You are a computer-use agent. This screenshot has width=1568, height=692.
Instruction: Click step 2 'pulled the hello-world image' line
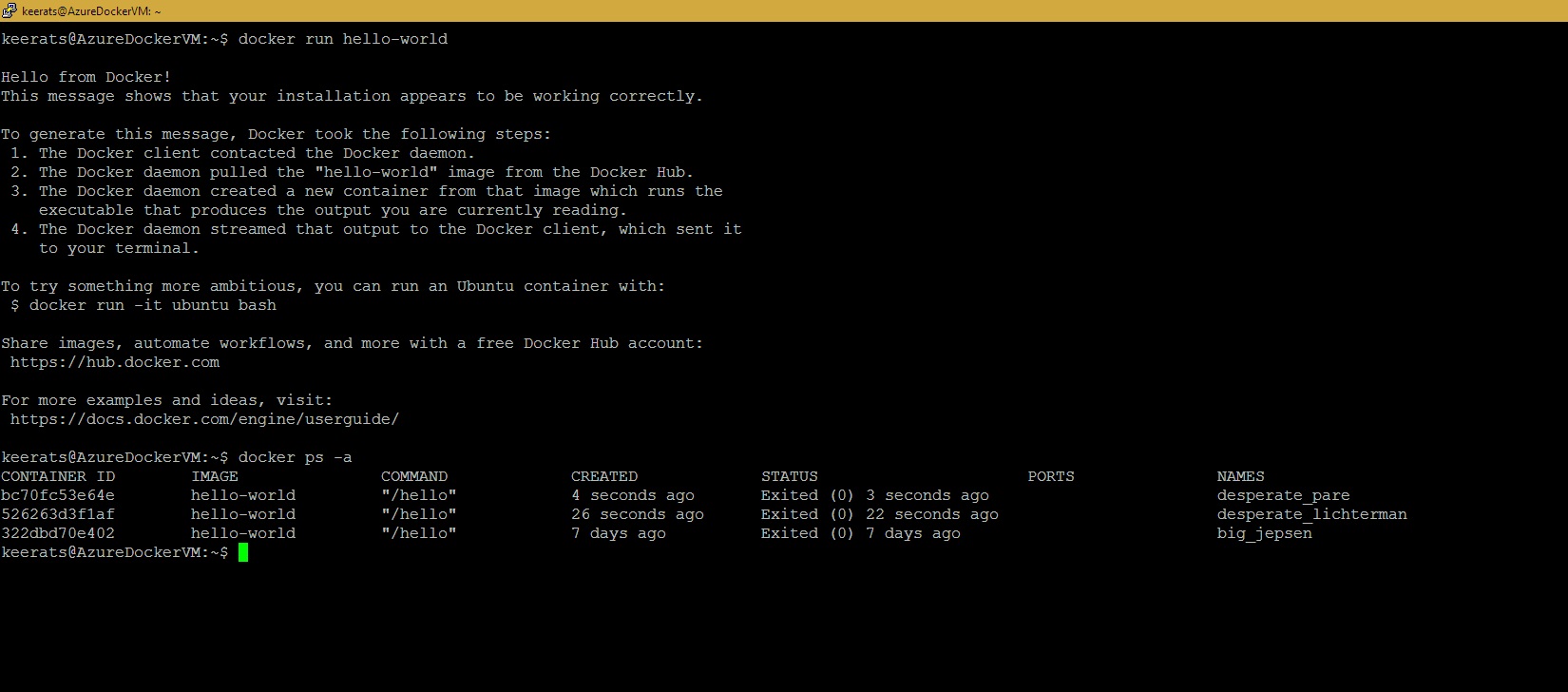(x=353, y=172)
